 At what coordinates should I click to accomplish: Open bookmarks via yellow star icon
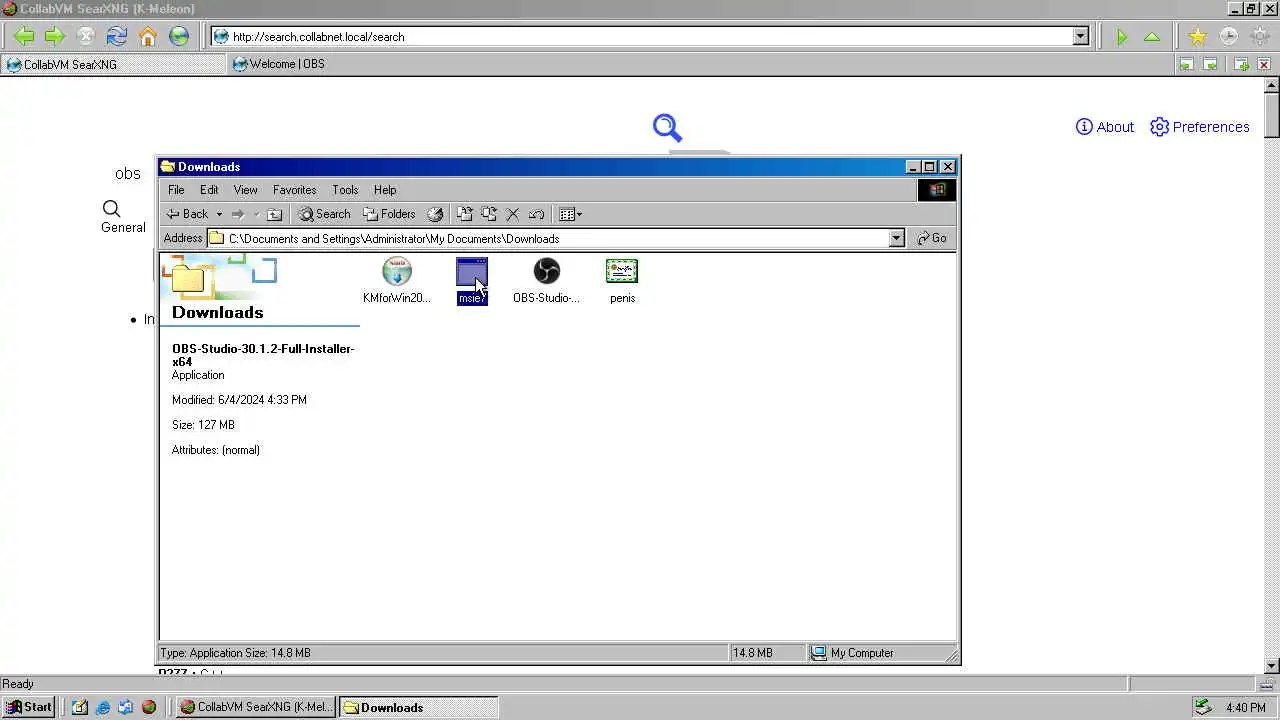click(x=1197, y=37)
